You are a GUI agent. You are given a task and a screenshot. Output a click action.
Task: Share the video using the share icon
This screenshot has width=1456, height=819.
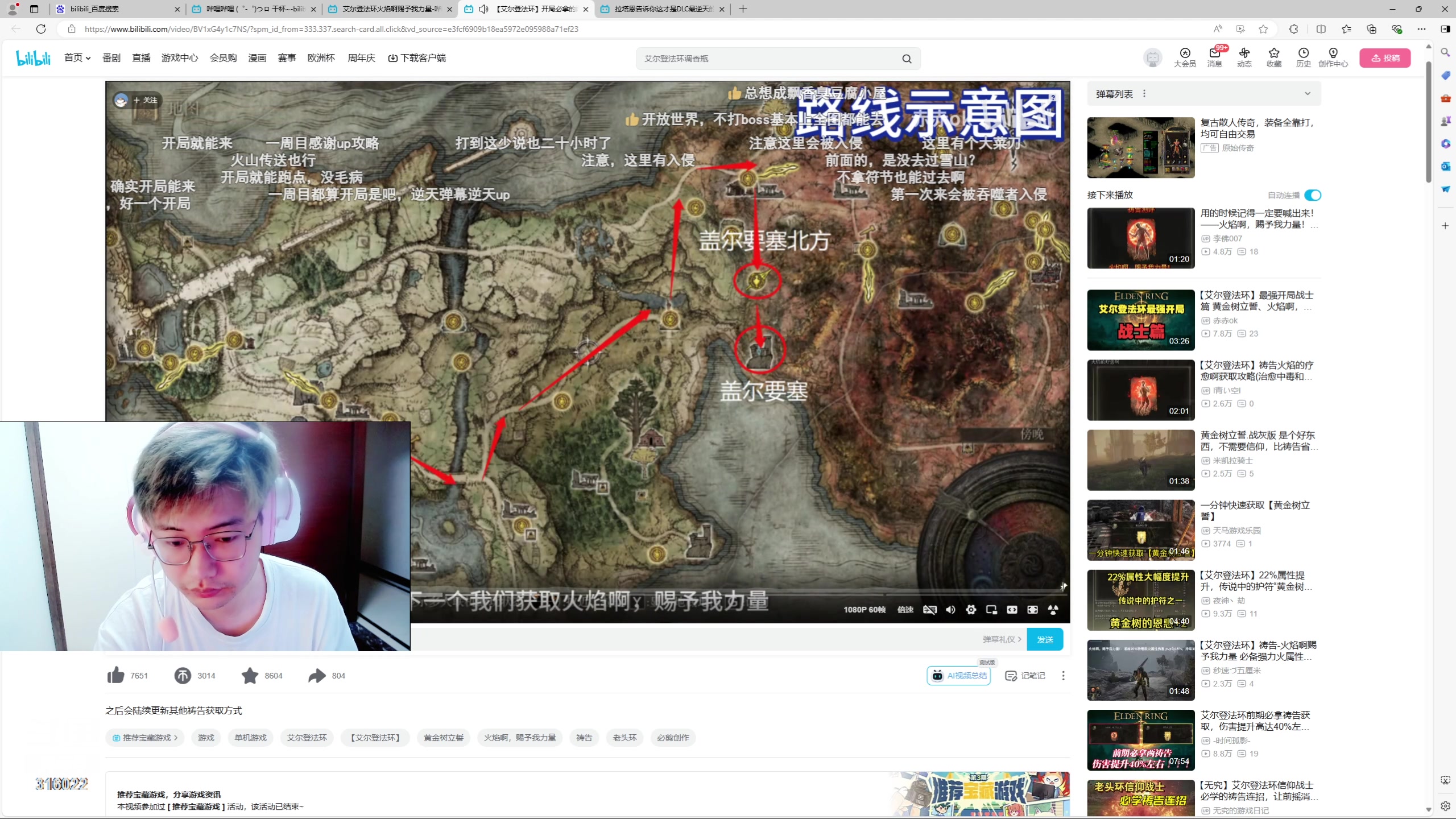coord(316,676)
